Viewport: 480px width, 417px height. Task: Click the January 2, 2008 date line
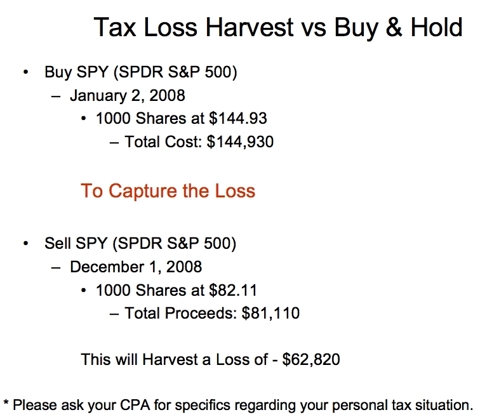pos(127,96)
